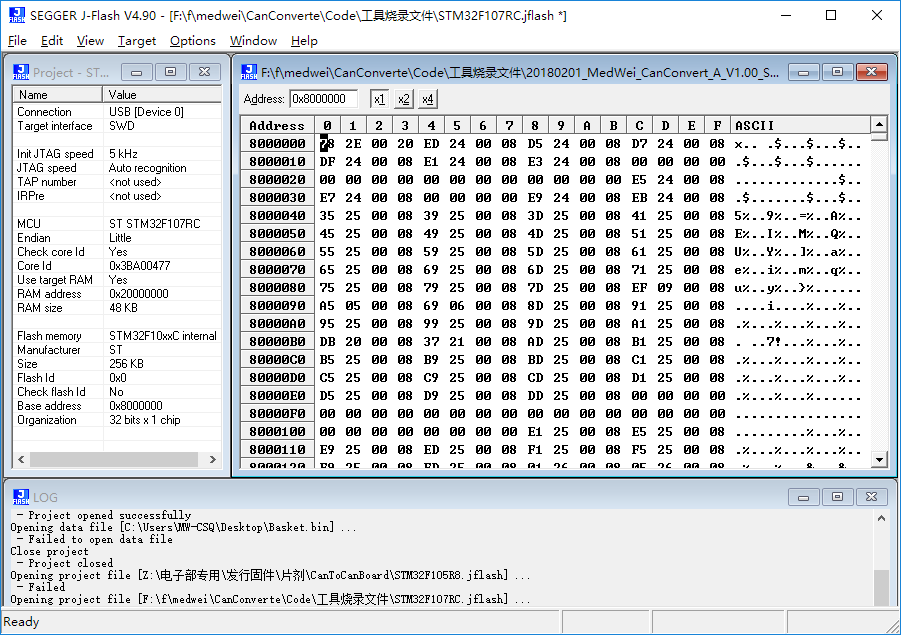Close the Project panel

204,72
